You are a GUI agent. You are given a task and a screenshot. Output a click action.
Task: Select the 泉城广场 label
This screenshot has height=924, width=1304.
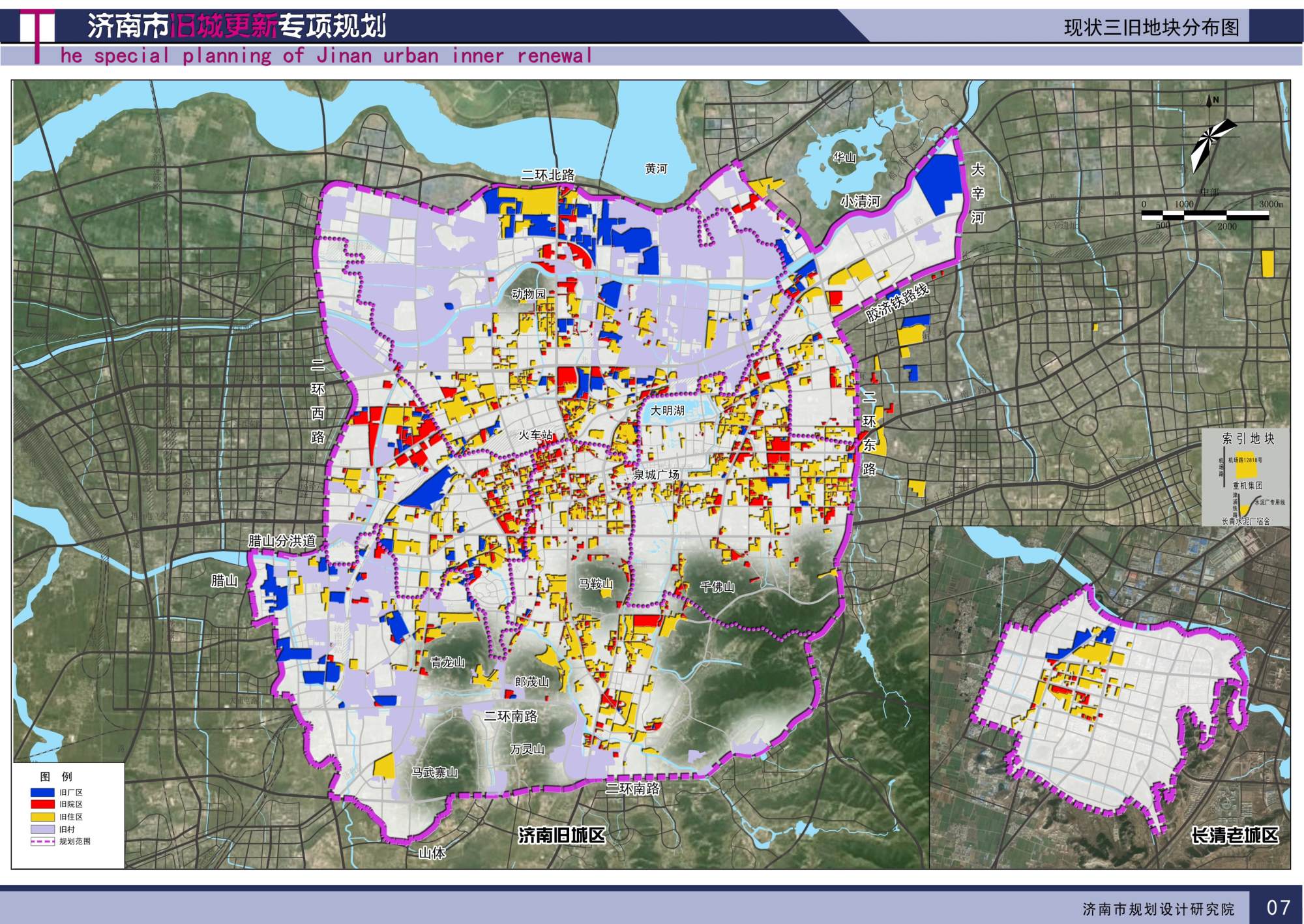click(656, 475)
